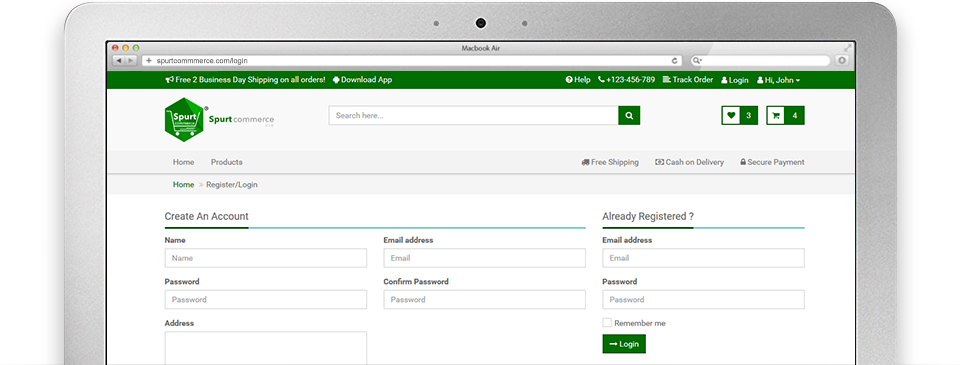Open the Track Order link

pos(688,80)
